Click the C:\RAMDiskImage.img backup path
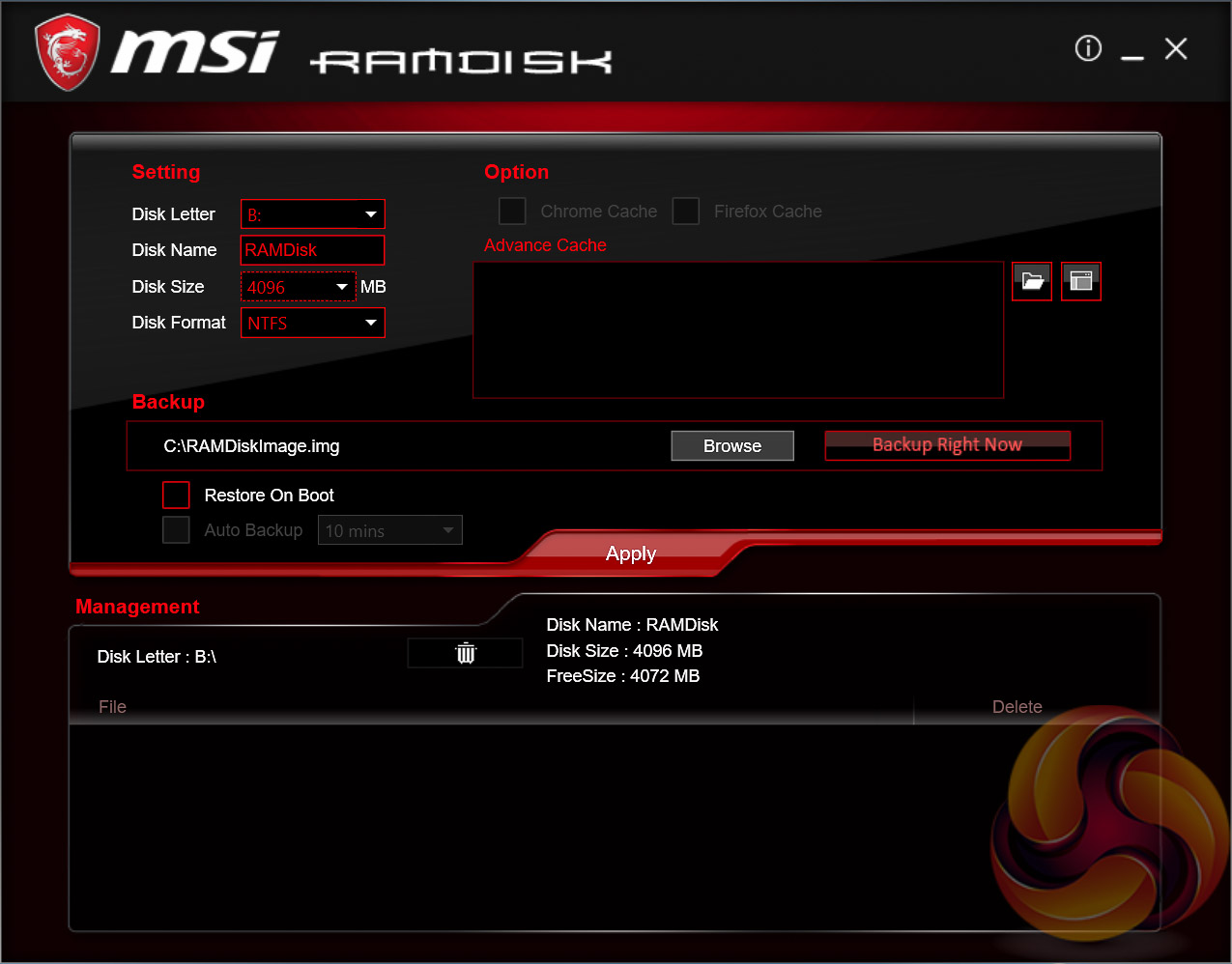 (x=251, y=446)
